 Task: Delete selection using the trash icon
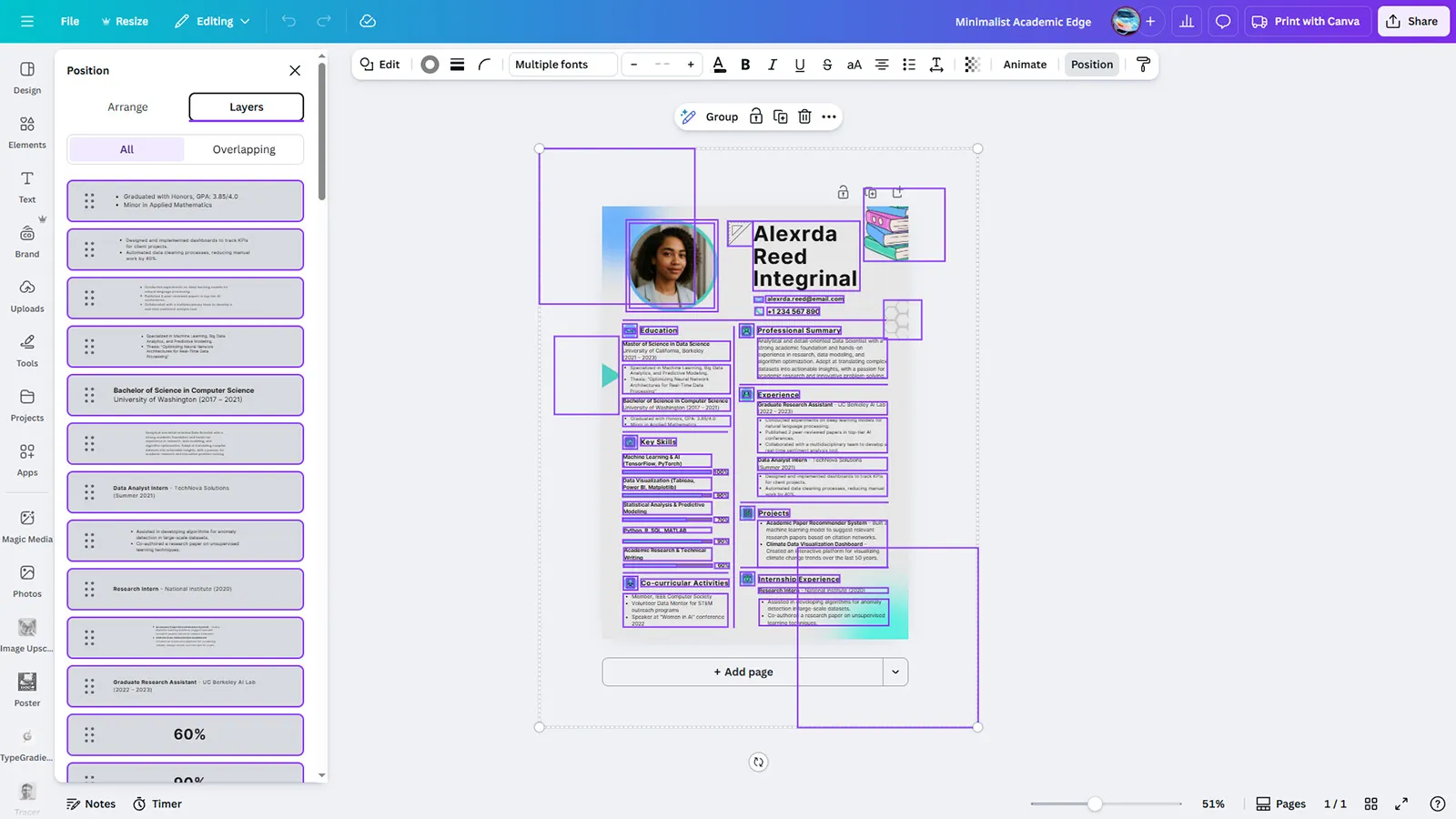(804, 116)
